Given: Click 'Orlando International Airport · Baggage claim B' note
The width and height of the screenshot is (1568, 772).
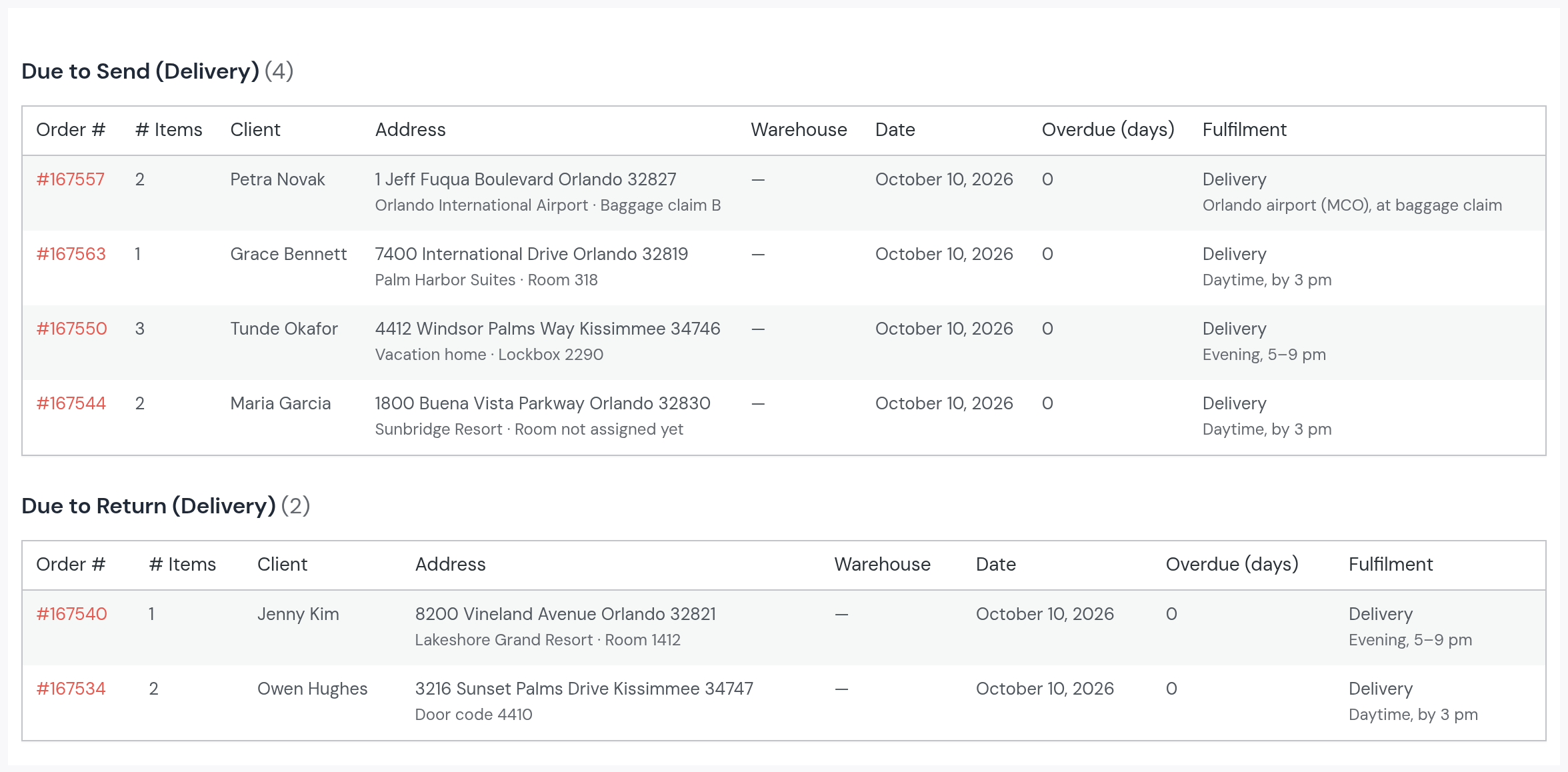Looking at the screenshot, I should (548, 205).
